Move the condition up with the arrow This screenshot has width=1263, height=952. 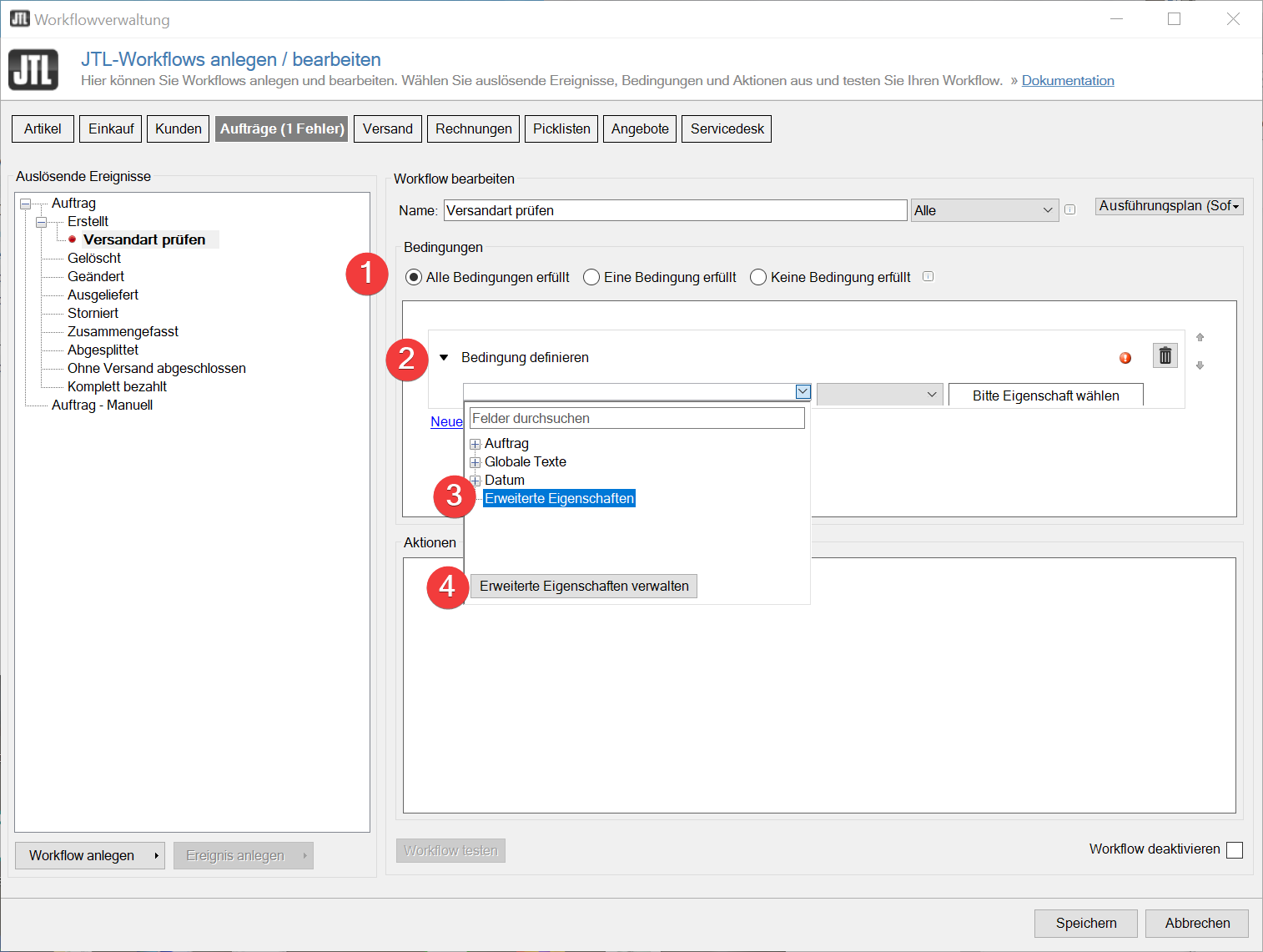pos(1200,338)
